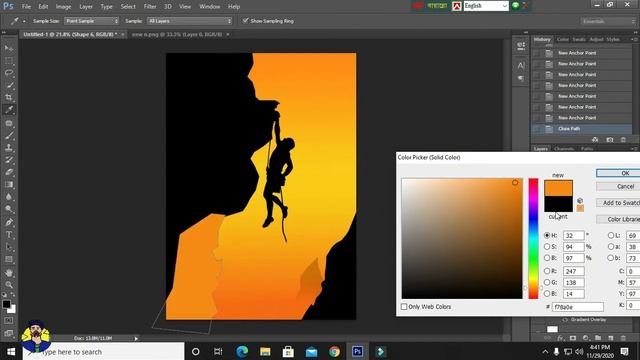640x360 pixels.
Task: Open the Filter menu
Action: tap(150, 7)
